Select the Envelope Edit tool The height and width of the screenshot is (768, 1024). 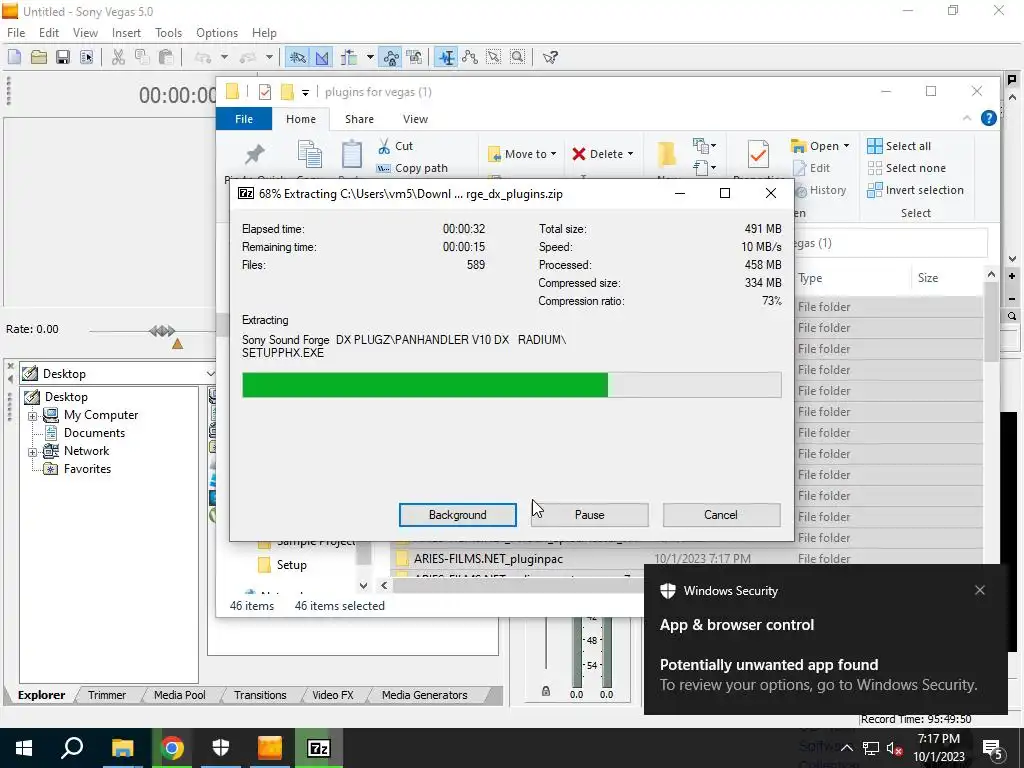click(470, 57)
